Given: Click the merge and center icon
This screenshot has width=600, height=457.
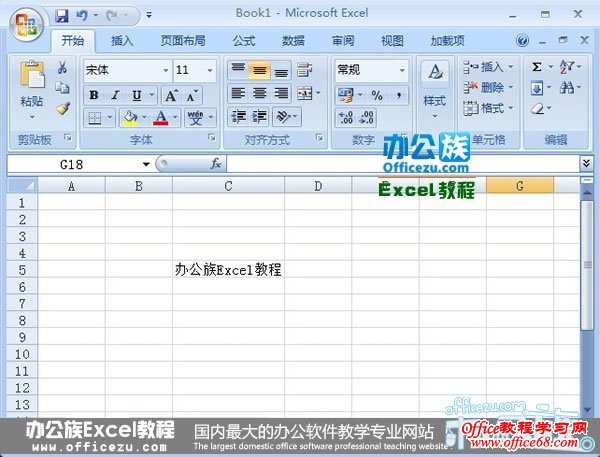Looking at the screenshot, I should [305, 93].
